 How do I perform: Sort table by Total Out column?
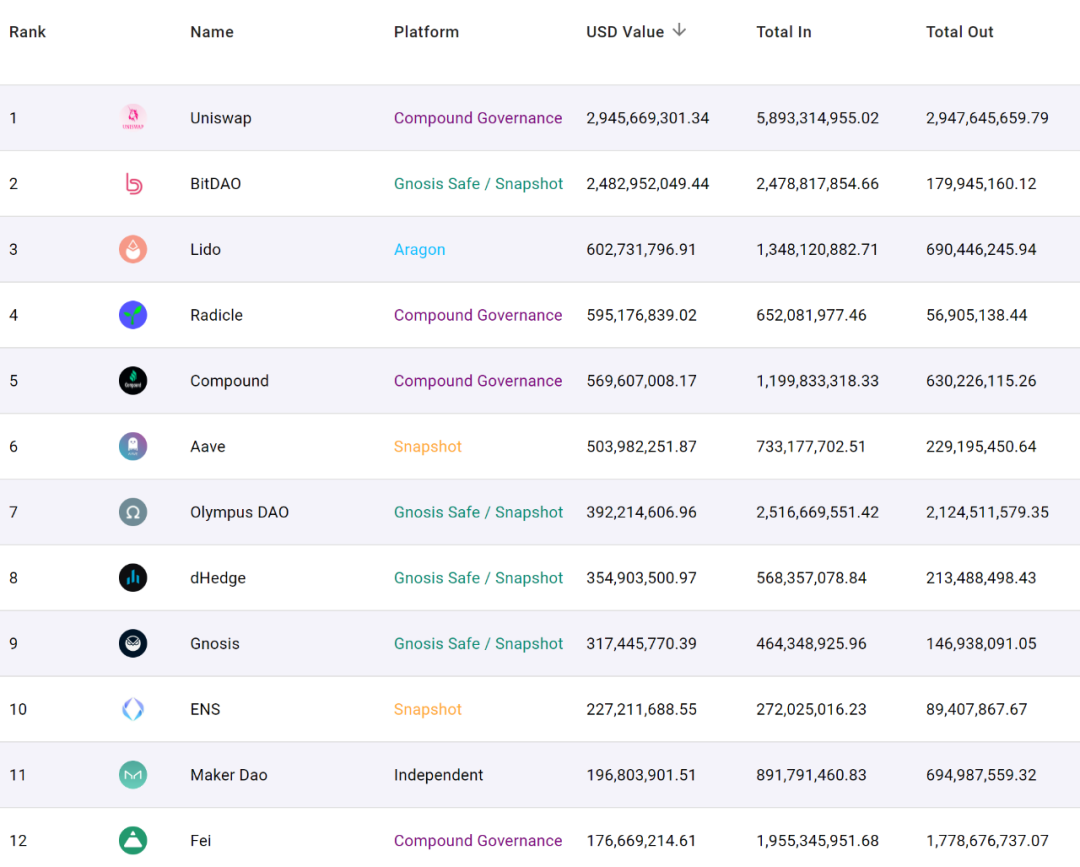pos(959,32)
